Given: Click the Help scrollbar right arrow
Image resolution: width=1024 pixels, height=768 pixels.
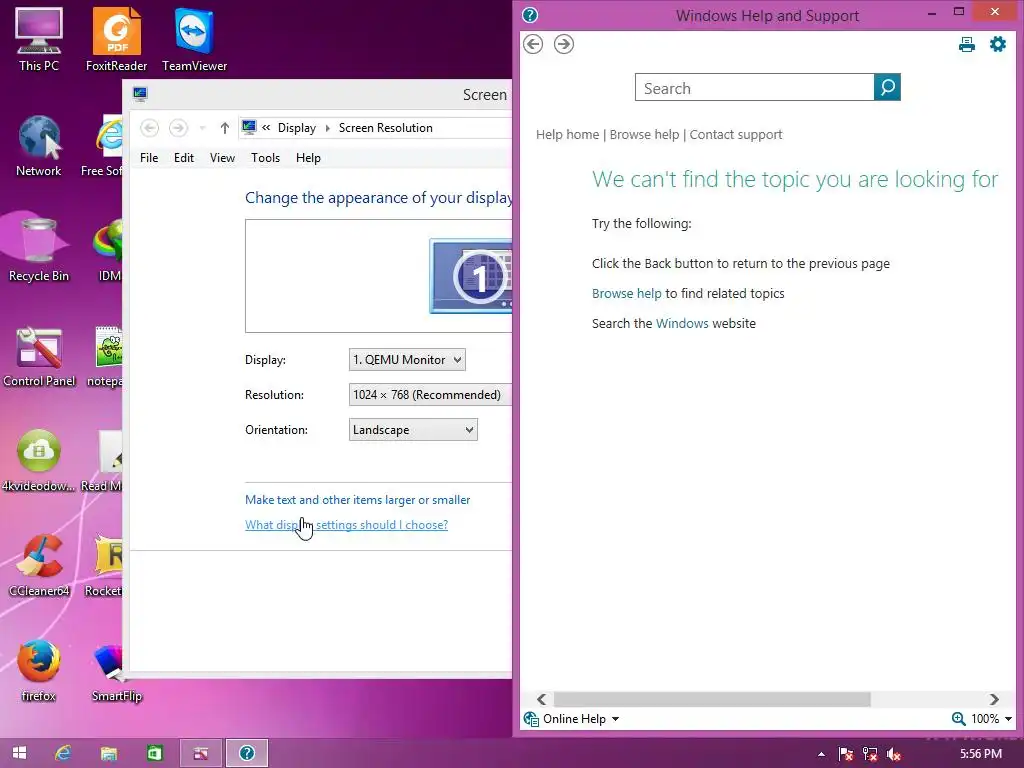Looking at the screenshot, I should 994,699.
